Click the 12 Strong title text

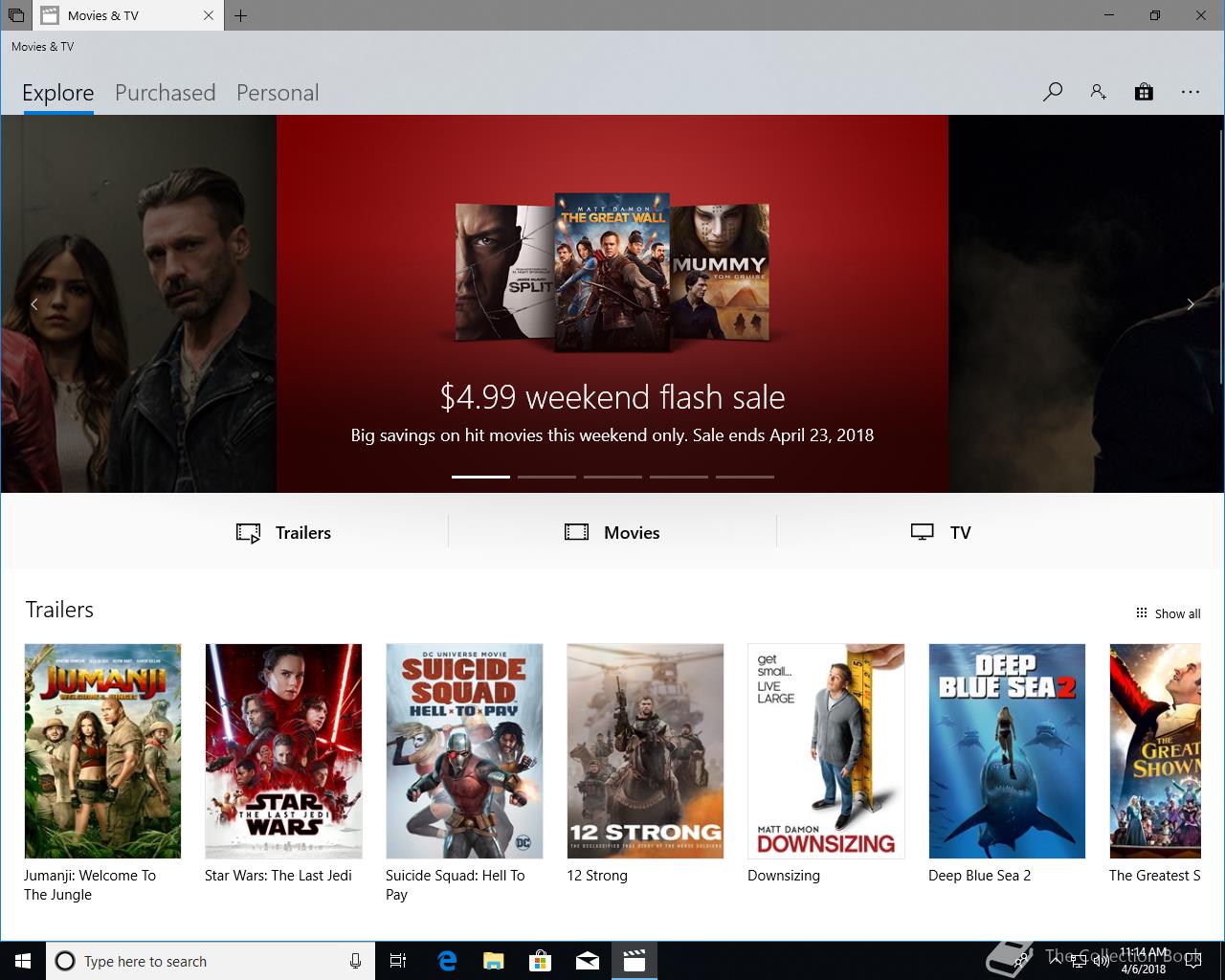pos(597,876)
